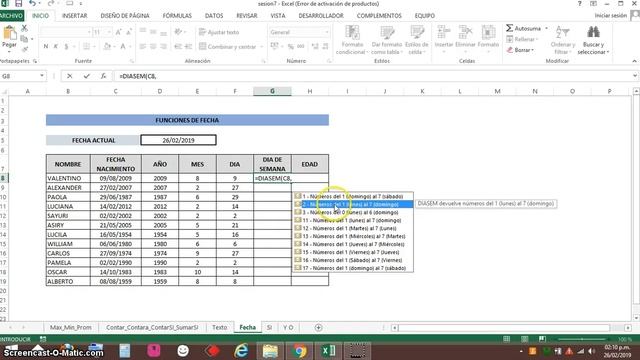Click the Excel taskbar icon
Screen dimensions: 640x360
tap(328, 351)
